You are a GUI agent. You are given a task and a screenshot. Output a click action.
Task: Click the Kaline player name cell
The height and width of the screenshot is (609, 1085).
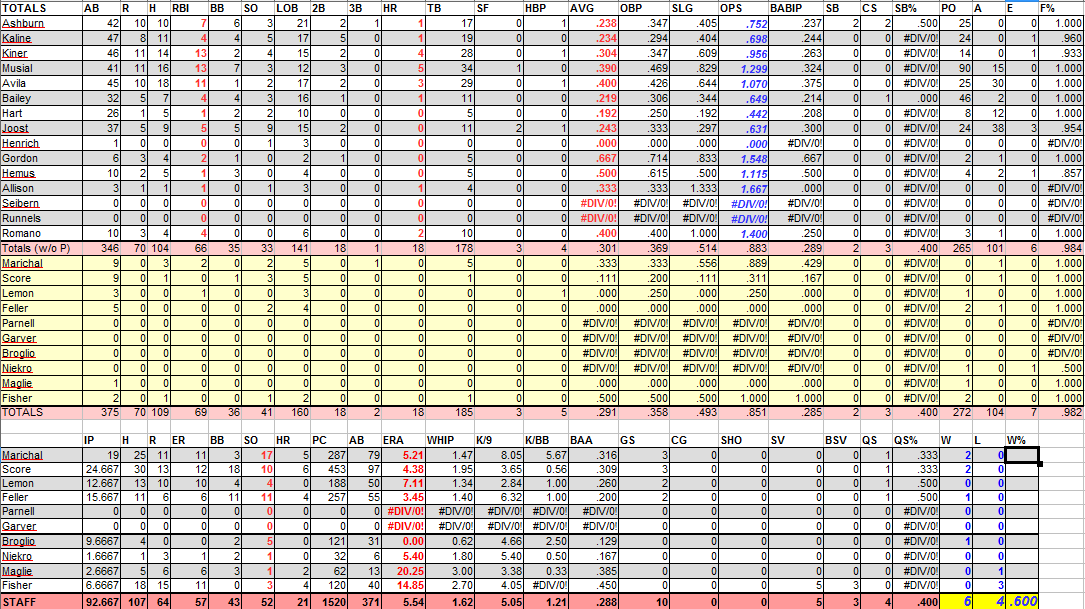click(x=41, y=39)
